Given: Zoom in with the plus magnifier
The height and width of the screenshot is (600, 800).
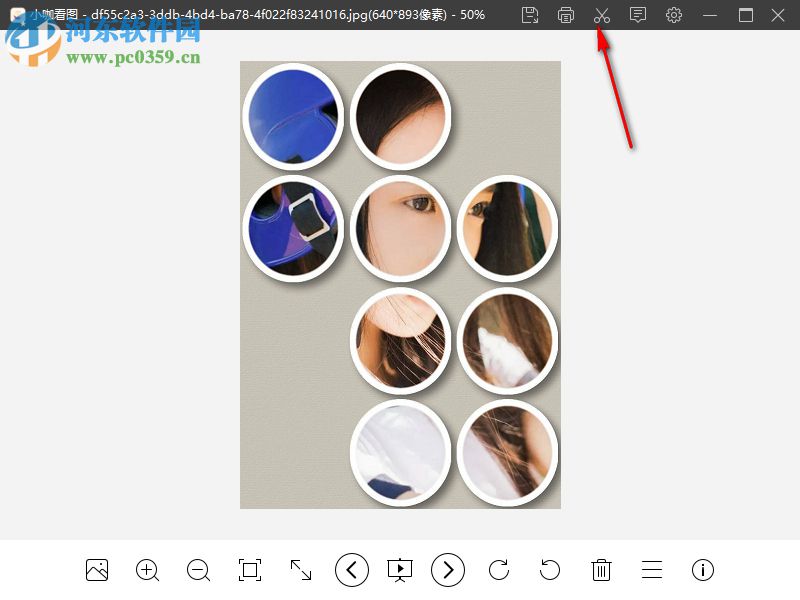Looking at the screenshot, I should click(x=147, y=570).
